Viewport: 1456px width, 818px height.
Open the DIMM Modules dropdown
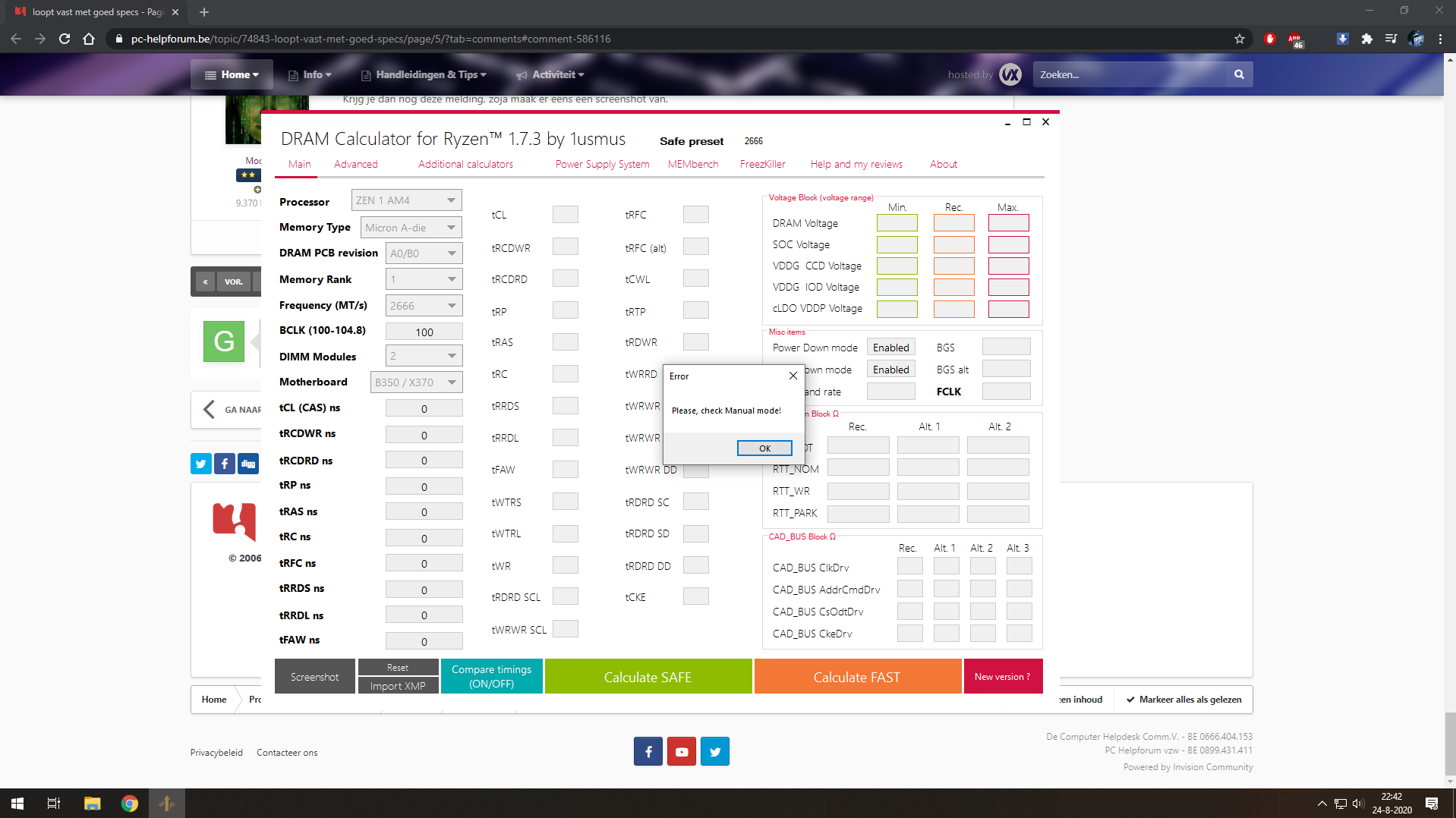click(424, 356)
